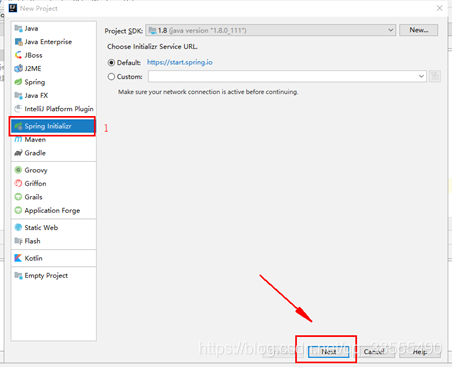Click the Groovy label
Viewport: 452px width, 367px height.
(x=36, y=170)
